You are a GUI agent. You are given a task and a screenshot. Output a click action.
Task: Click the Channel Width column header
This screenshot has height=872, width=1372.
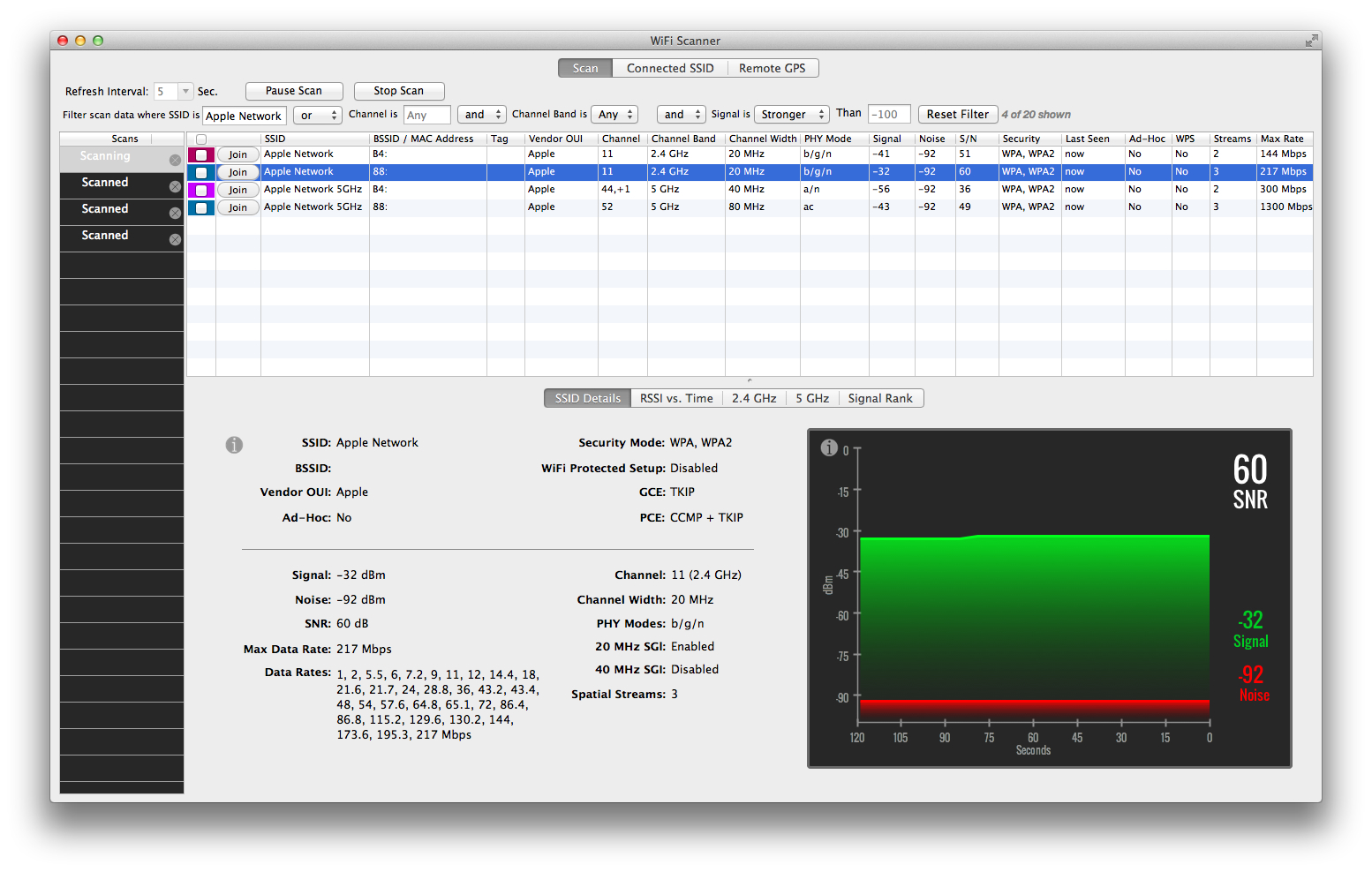[x=763, y=139]
